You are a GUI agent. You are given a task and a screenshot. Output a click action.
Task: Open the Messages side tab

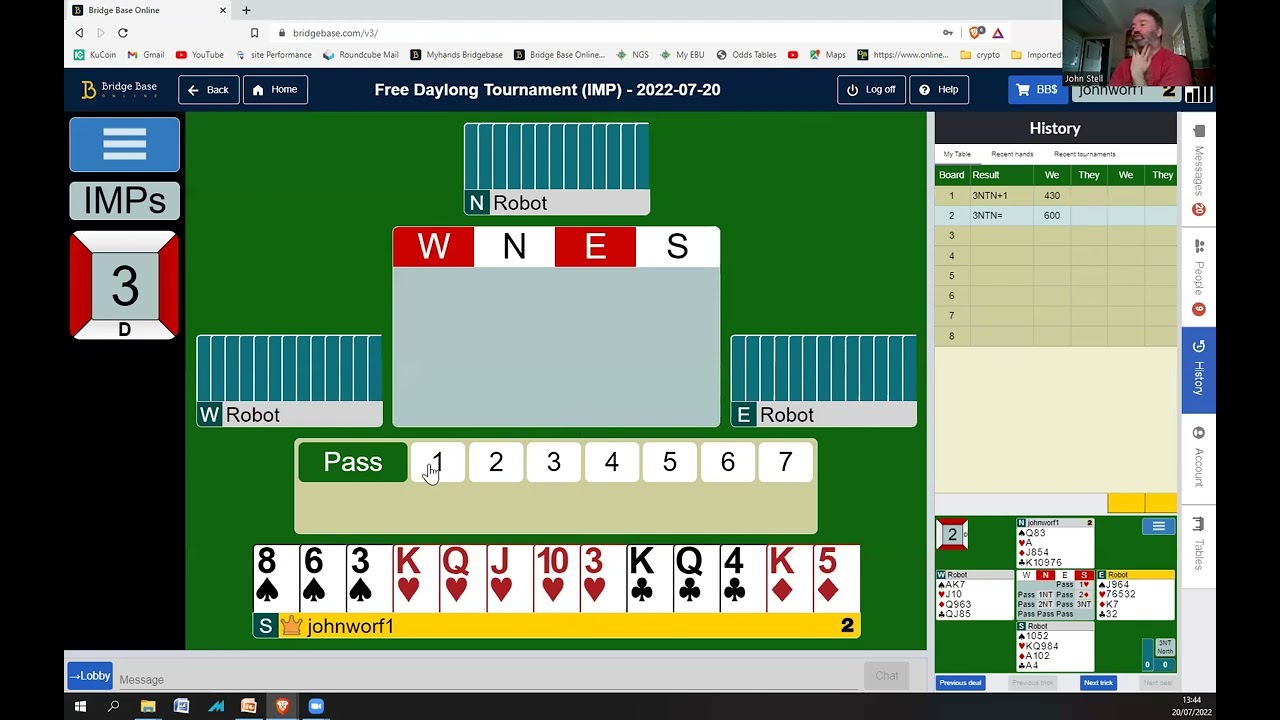coord(1198,170)
